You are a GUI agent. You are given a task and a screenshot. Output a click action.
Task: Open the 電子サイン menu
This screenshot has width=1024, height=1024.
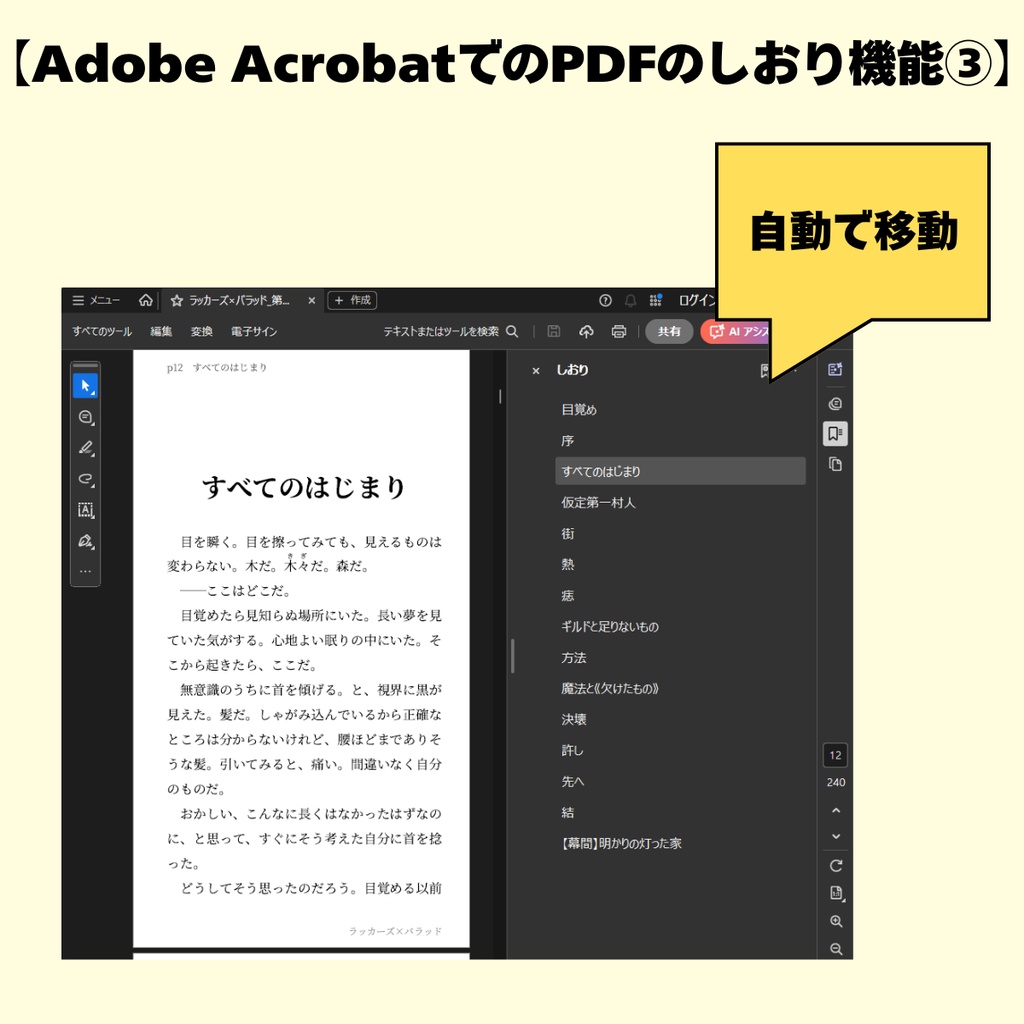point(253,332)
